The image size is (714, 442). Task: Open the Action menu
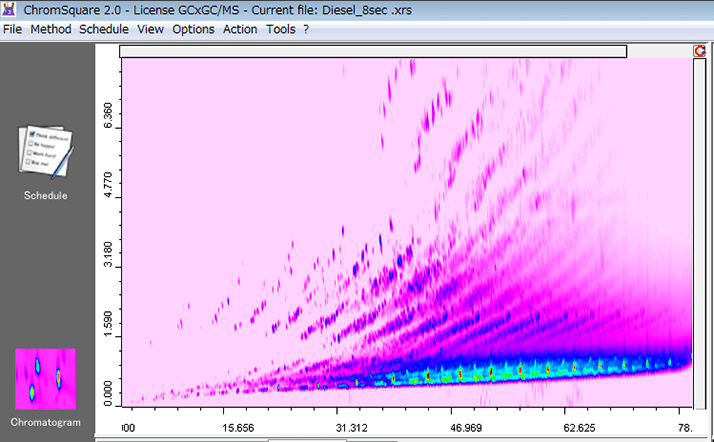pos(240,29)
